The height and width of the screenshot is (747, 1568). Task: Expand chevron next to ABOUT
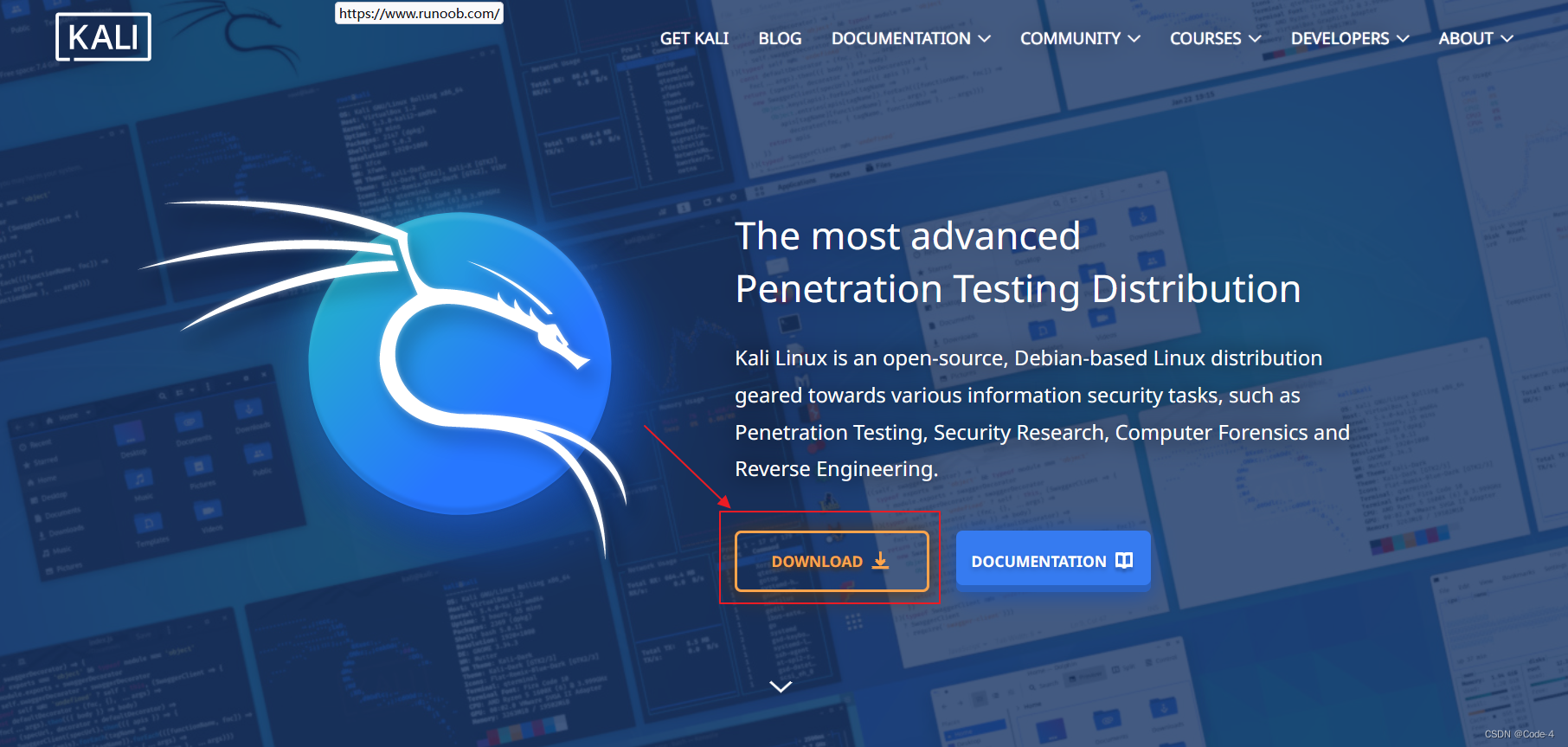click(x=1507, y=39)
